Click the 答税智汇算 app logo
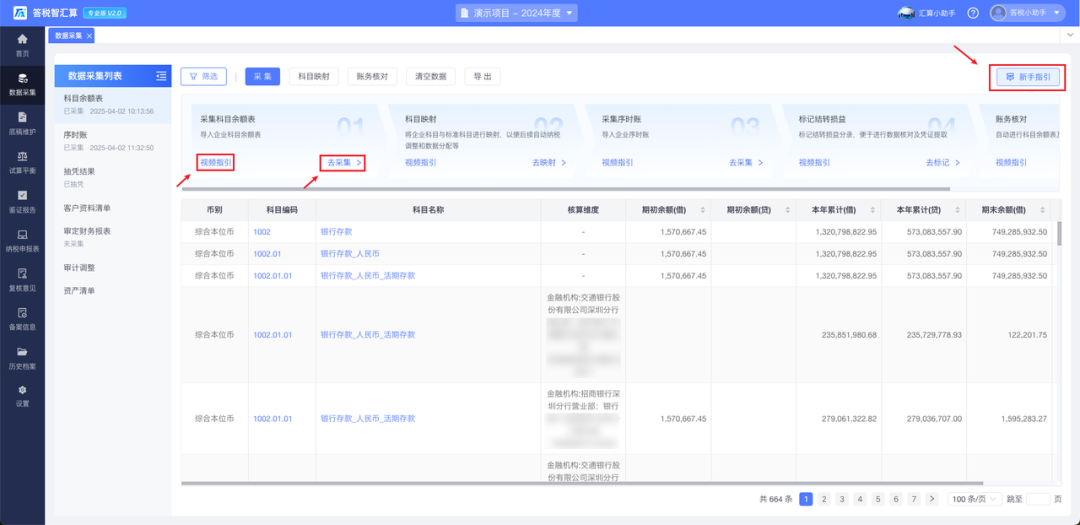The width and height of the screenshot is (1080, 525). coord(20,13)
